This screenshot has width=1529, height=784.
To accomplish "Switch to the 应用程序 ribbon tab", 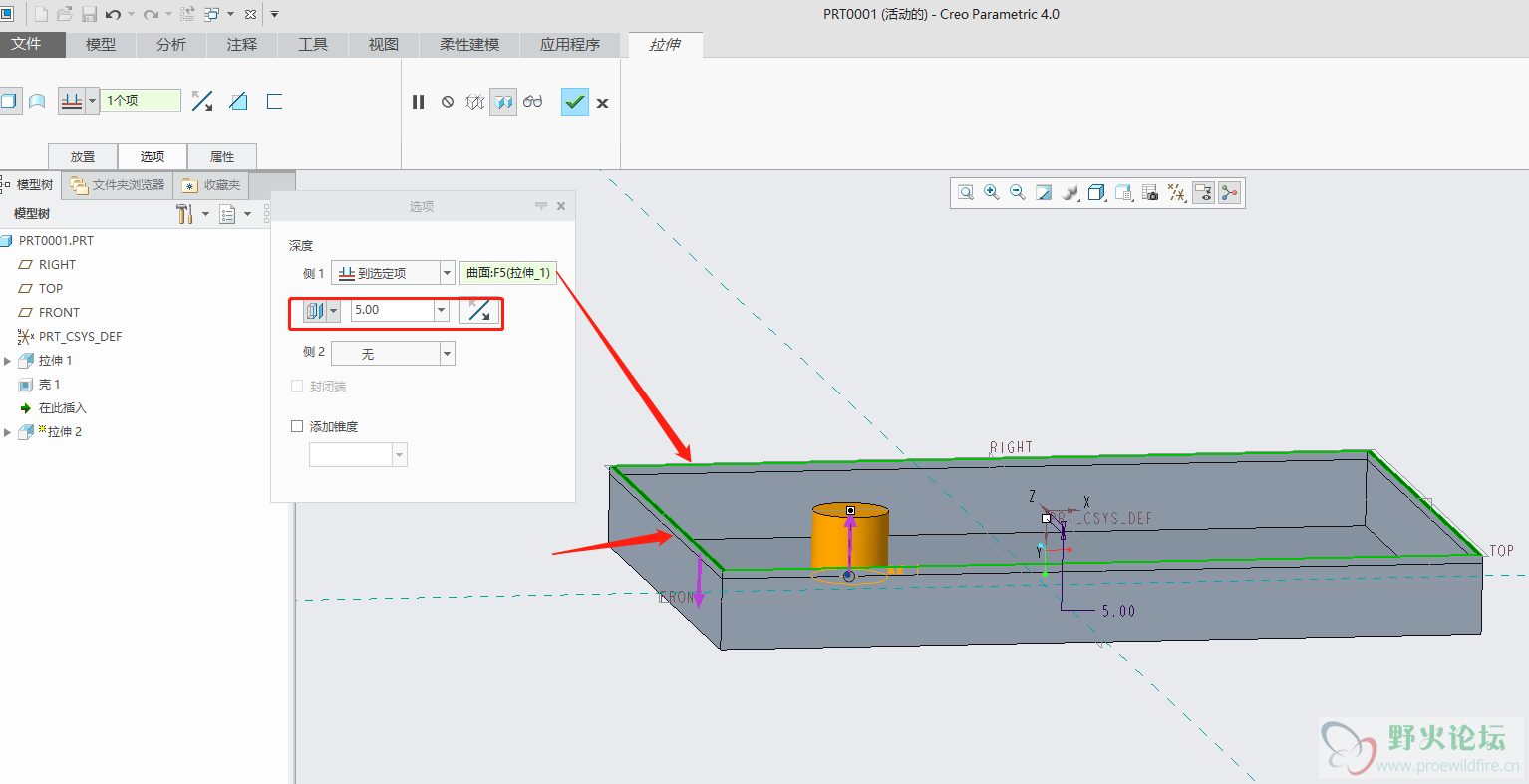I will 570,44.
